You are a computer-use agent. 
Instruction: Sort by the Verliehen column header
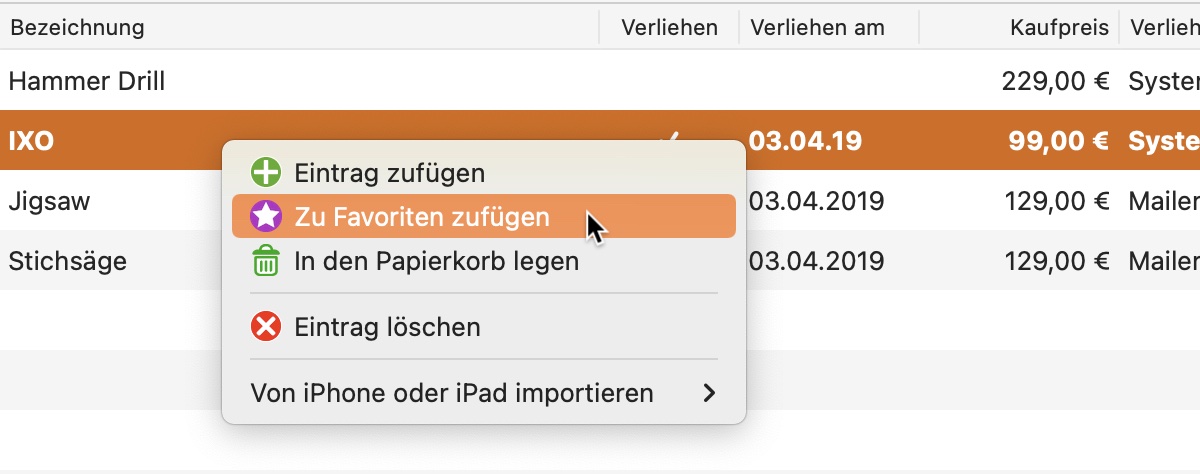click(x=669, y=27)
